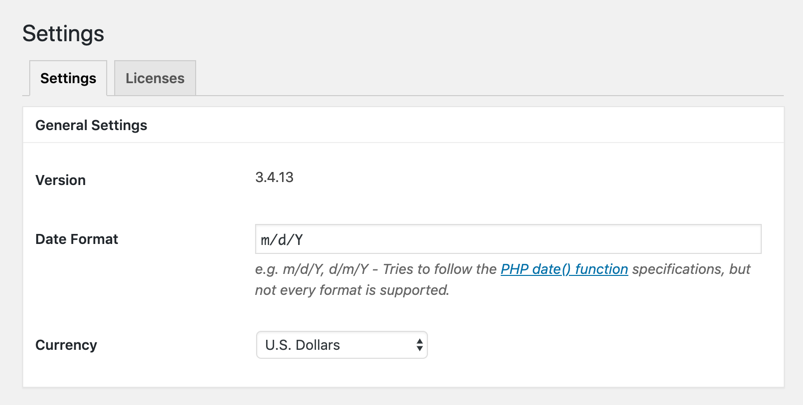Click the Settings page heading
The height and width of the screenshot is (405, 803).
[x=63, y=33]
